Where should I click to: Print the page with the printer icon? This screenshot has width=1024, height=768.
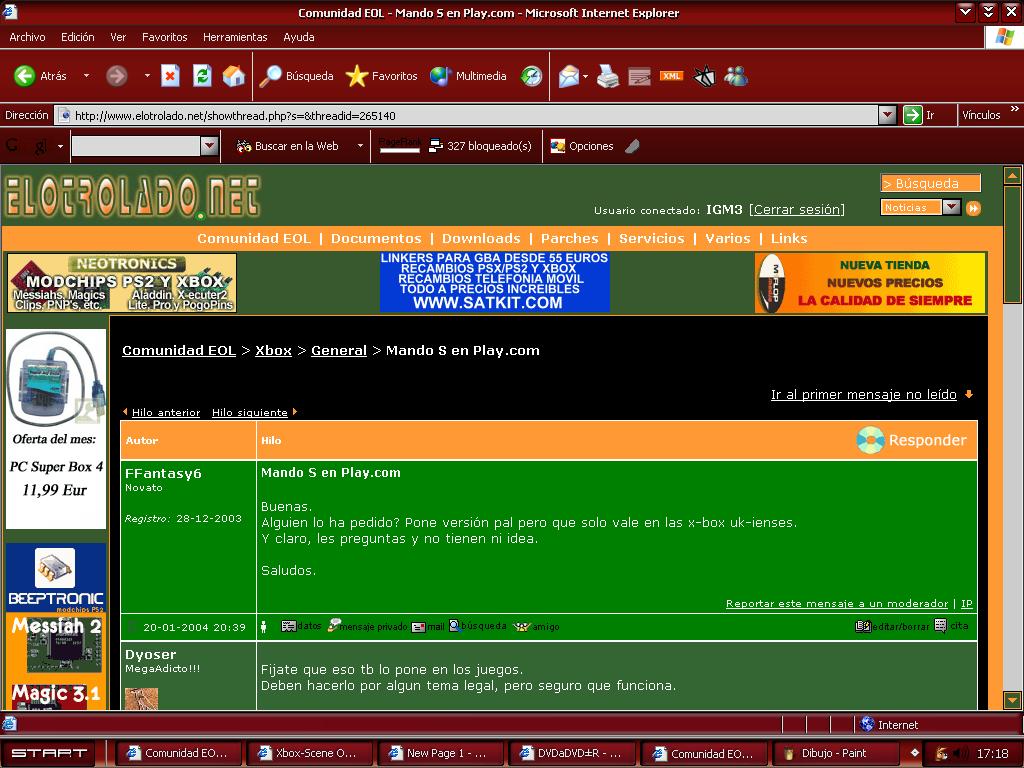607,76
